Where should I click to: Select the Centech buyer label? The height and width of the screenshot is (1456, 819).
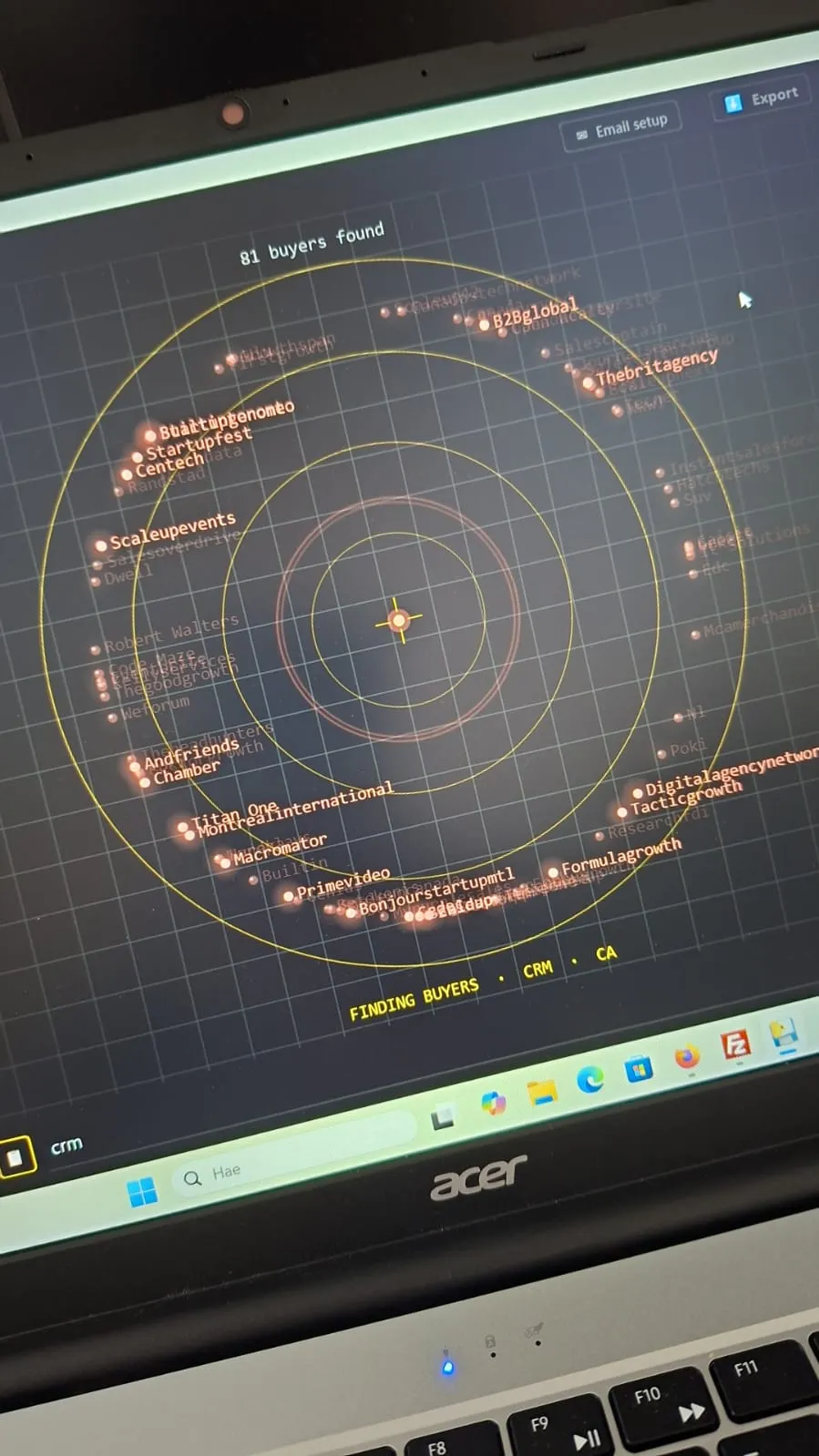169,464
